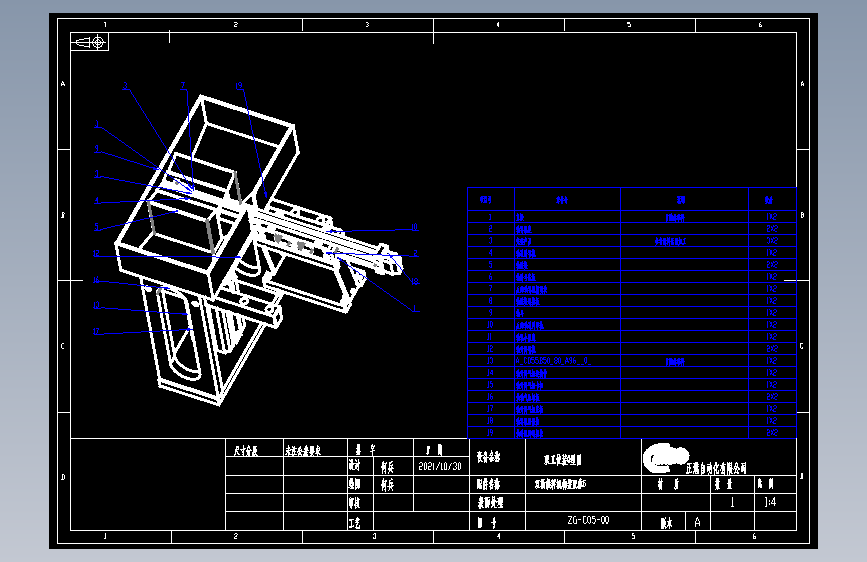Select the company name text beside the logo

point(716,469)
